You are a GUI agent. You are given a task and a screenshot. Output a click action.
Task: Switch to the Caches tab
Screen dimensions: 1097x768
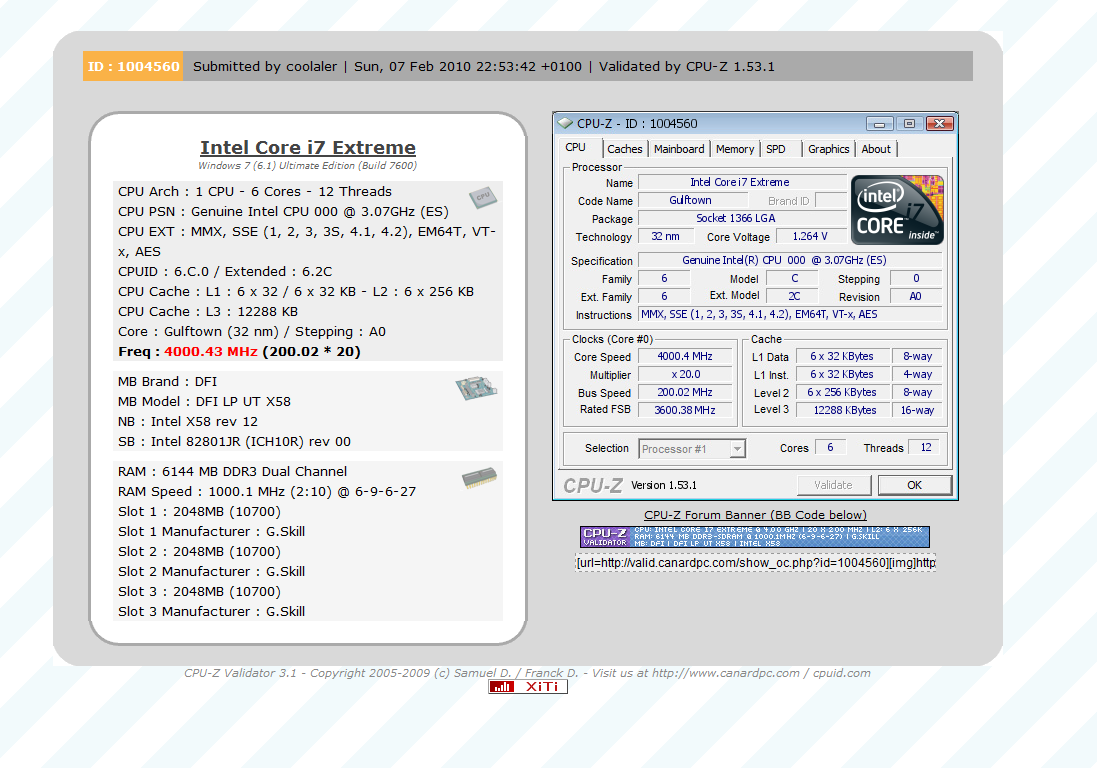(x=625, y=149)
